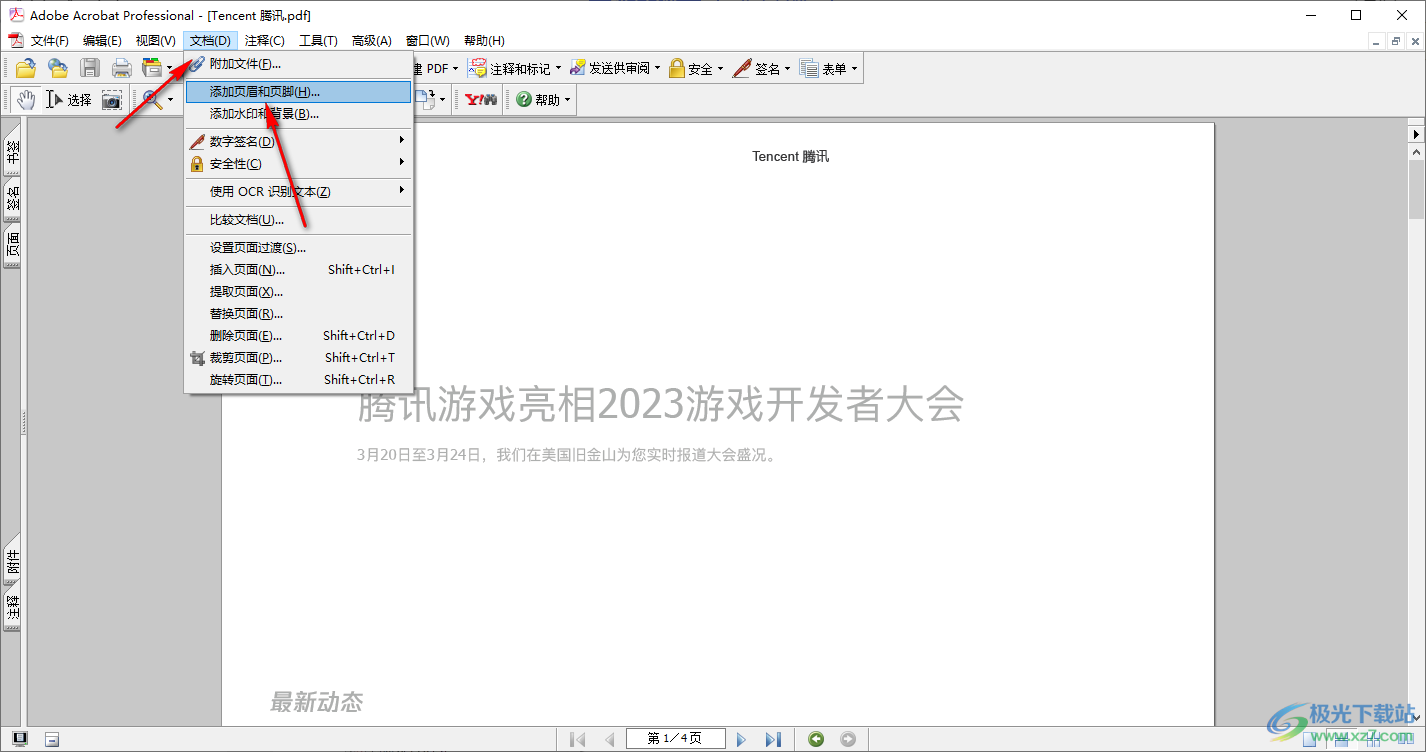Choose Replace Pages (替换页面)
Viewport: 1426px width, 752px height.
(298, 314)
